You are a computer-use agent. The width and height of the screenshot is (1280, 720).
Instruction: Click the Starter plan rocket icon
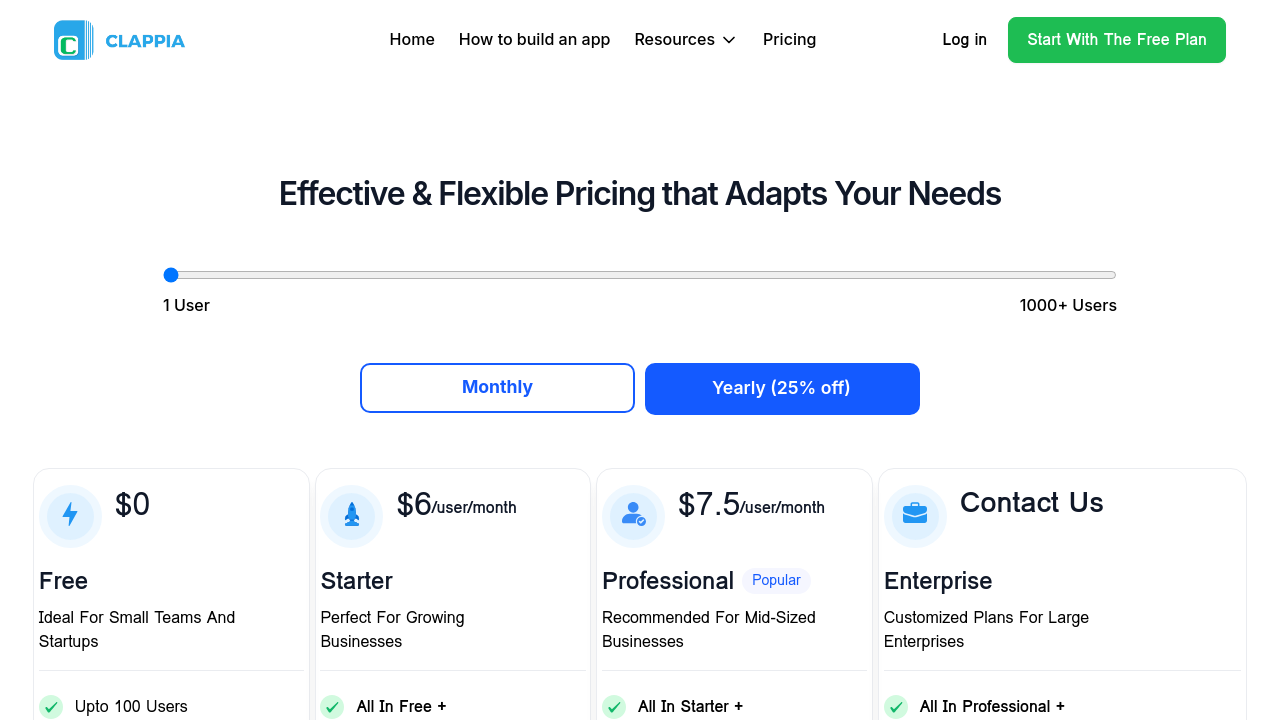pos(352,515)
